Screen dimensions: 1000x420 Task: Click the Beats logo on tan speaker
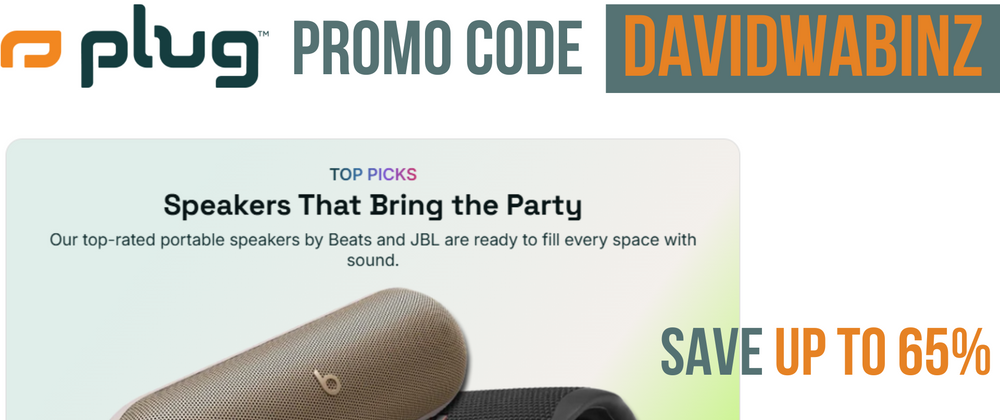328,380
